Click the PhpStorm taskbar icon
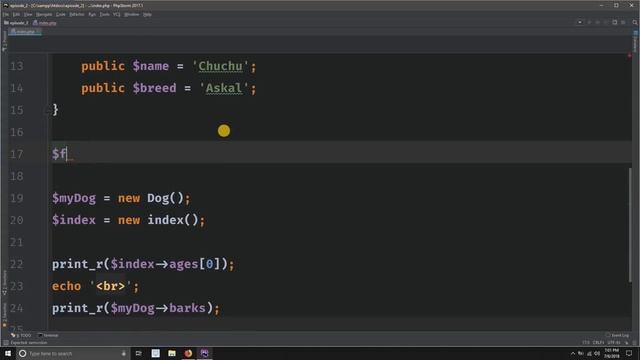The height and width of the screenshot is (360, 640). click(x=204, y=353)
